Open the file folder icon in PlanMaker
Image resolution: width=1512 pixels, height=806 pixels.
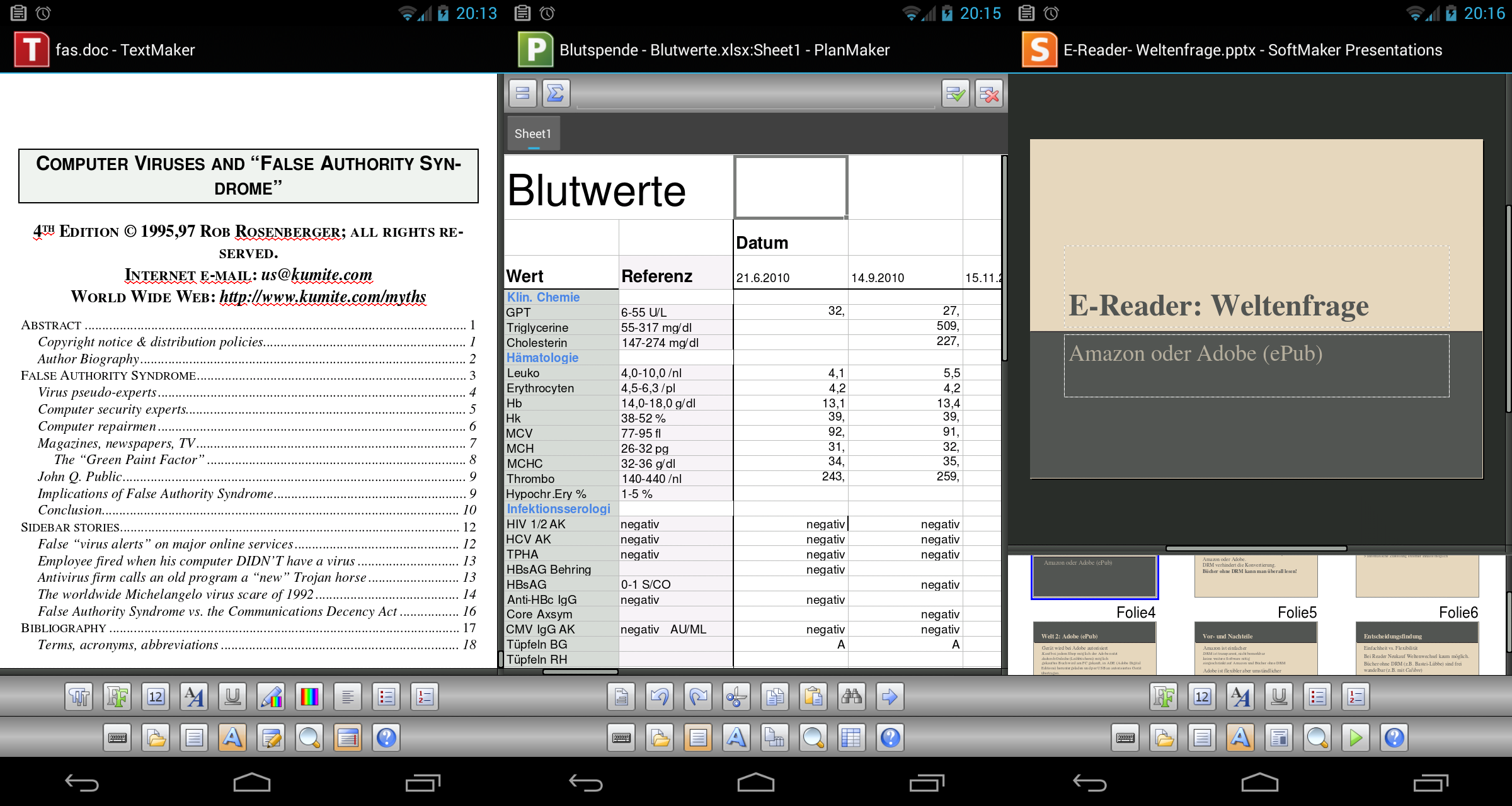click(x=660, y=737)
